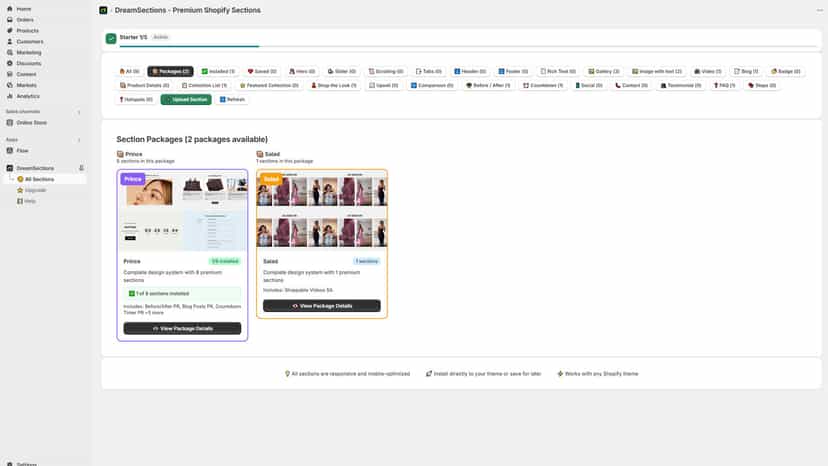This screenshot has height=466, width=828.
Task: Open the Prince package preview thumbnail
Action: pyautogui.click(x=182, y=211)
